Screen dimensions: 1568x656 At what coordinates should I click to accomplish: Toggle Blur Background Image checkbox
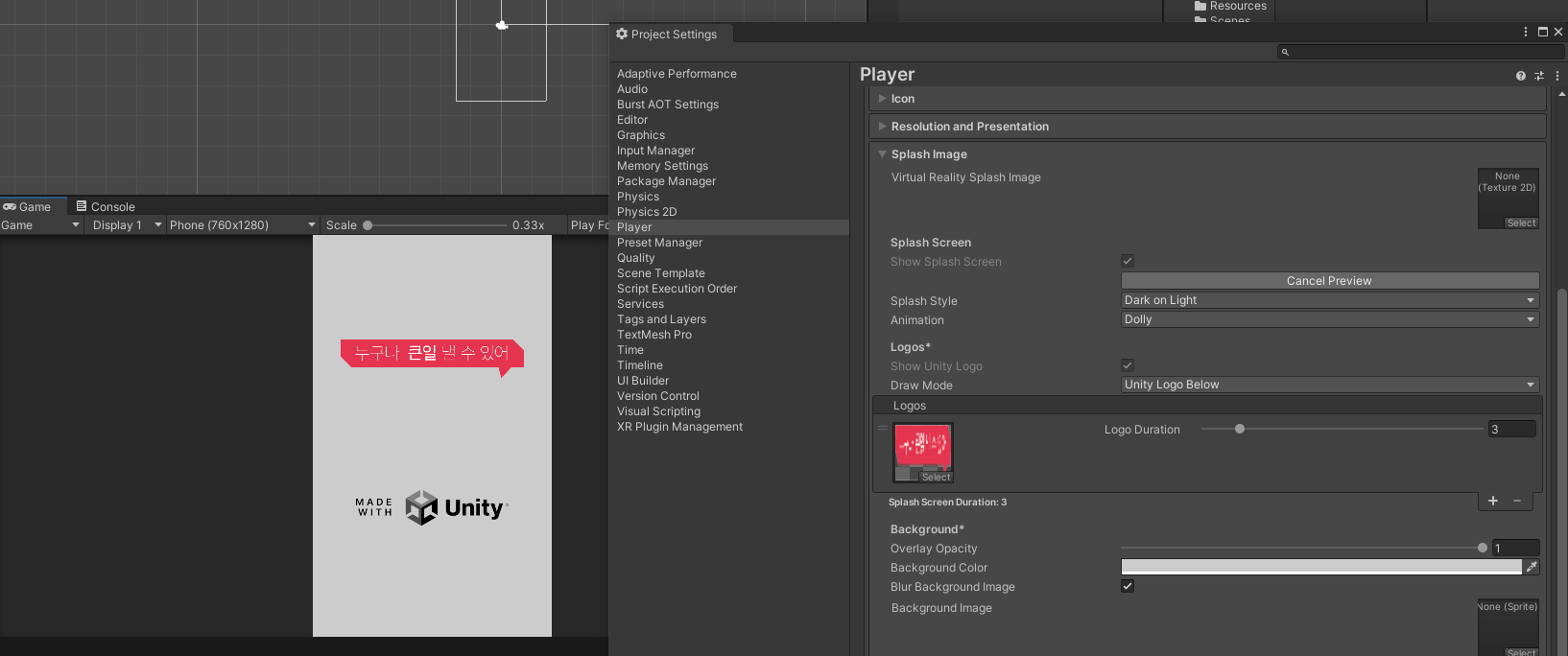pyautogui.click(x=1128, y=586)
